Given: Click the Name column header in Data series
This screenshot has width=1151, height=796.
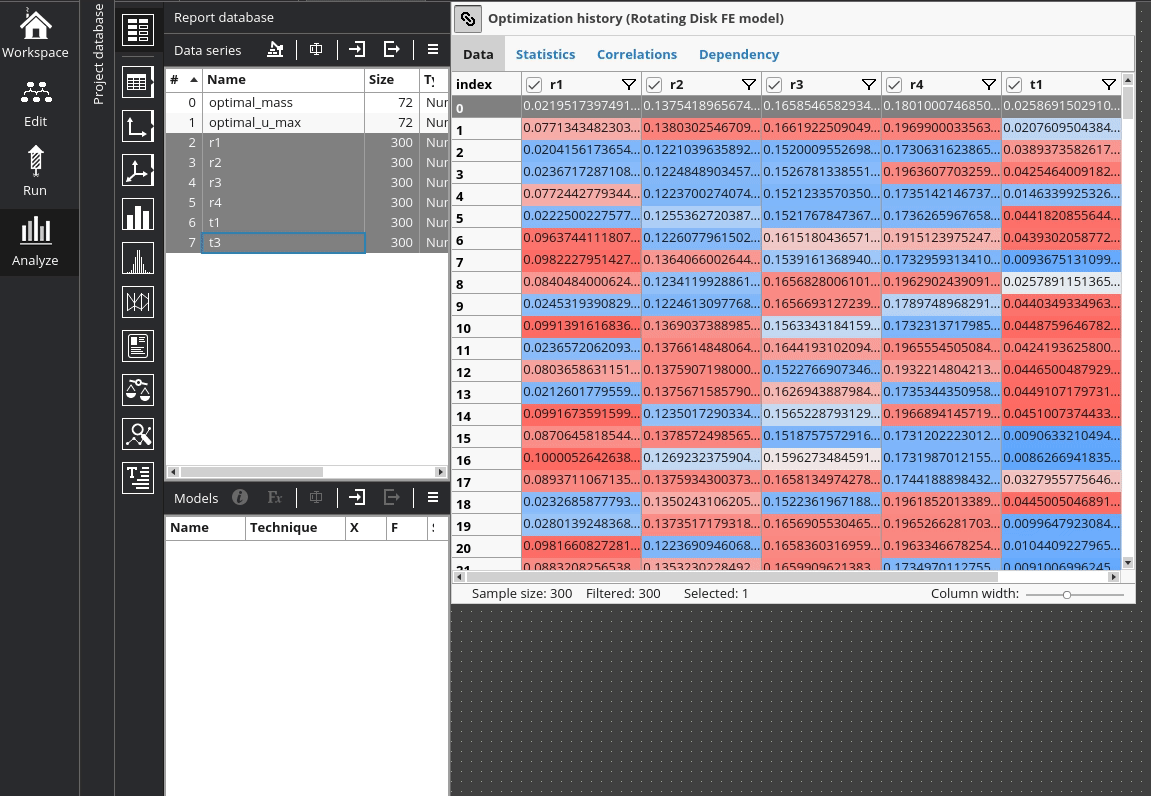Looking at the screenshot, I should (x=283, y=80).
